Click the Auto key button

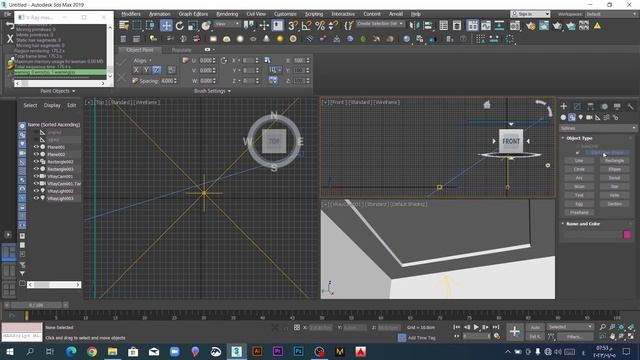click(535, 327)
